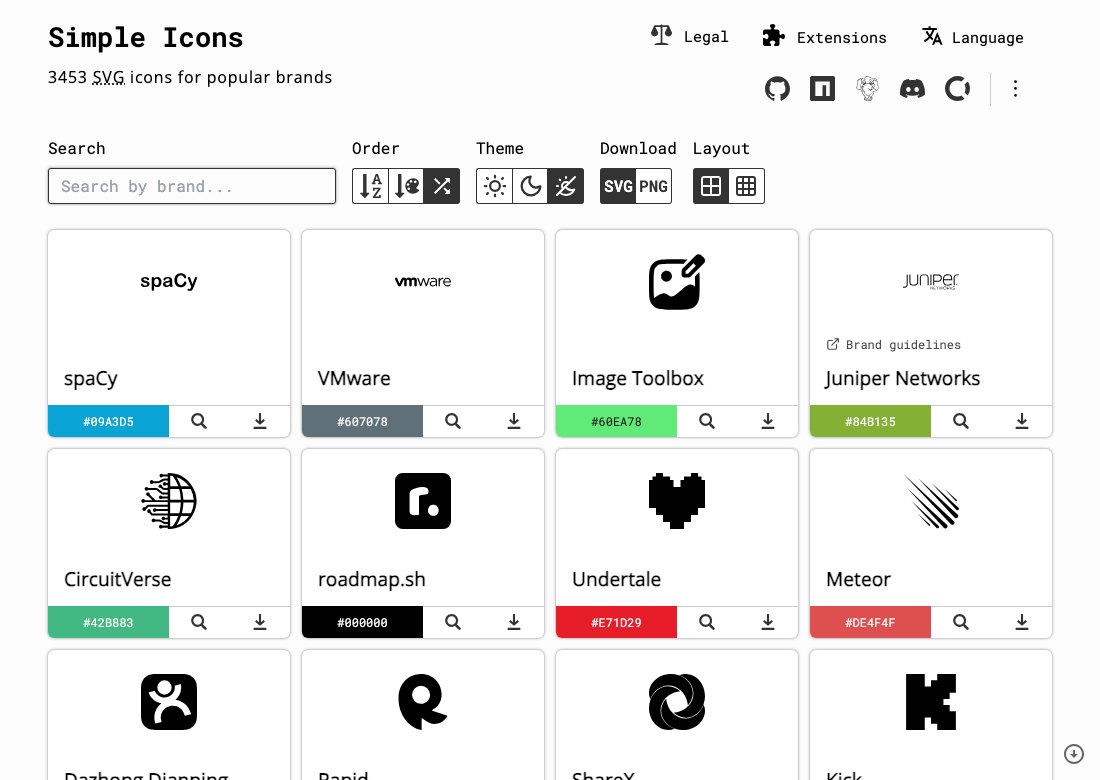Click the Rapid icon
Viewport: 1100px width, 780px height.
pos(423,702)
